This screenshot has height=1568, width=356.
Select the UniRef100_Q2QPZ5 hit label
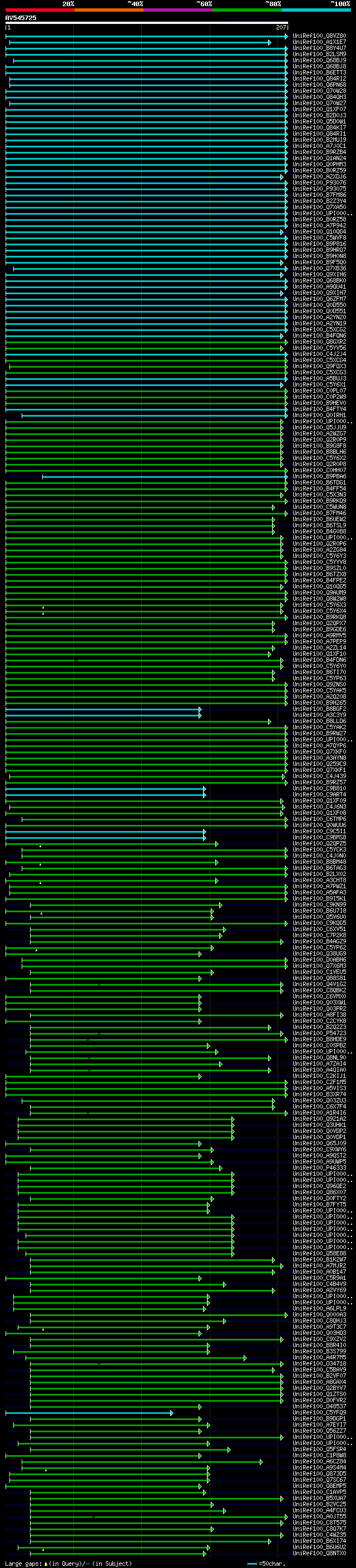pyautogui.click(x=319, y=843)
